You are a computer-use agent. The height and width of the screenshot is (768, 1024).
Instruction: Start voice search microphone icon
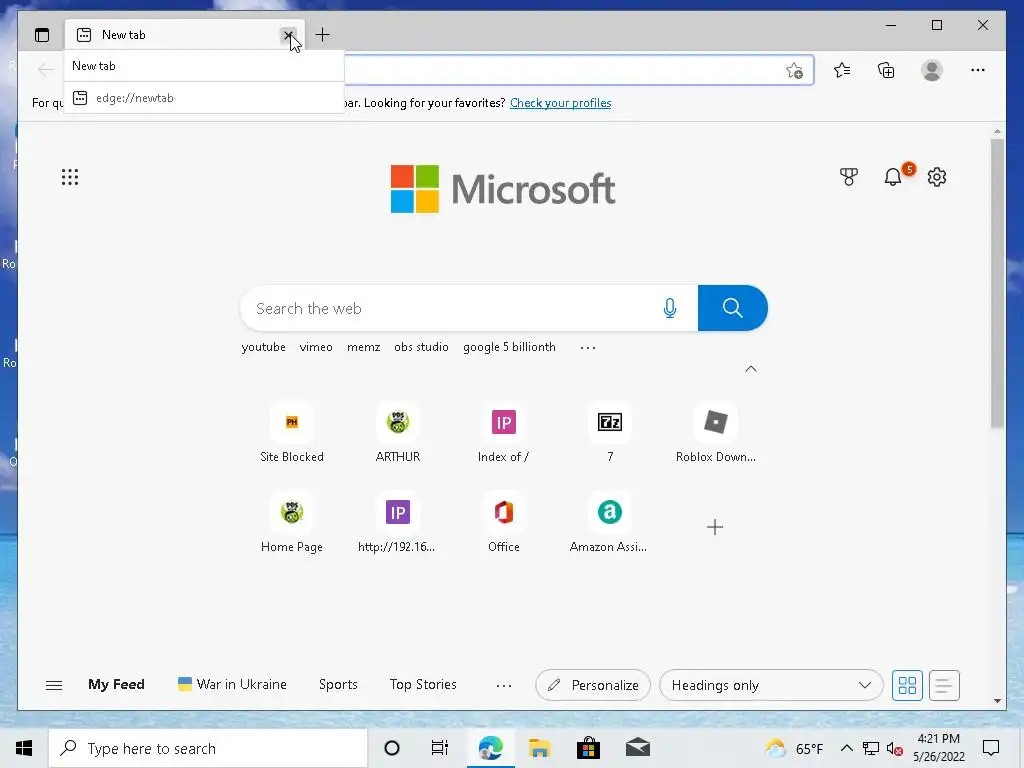[x=669, y=308]
